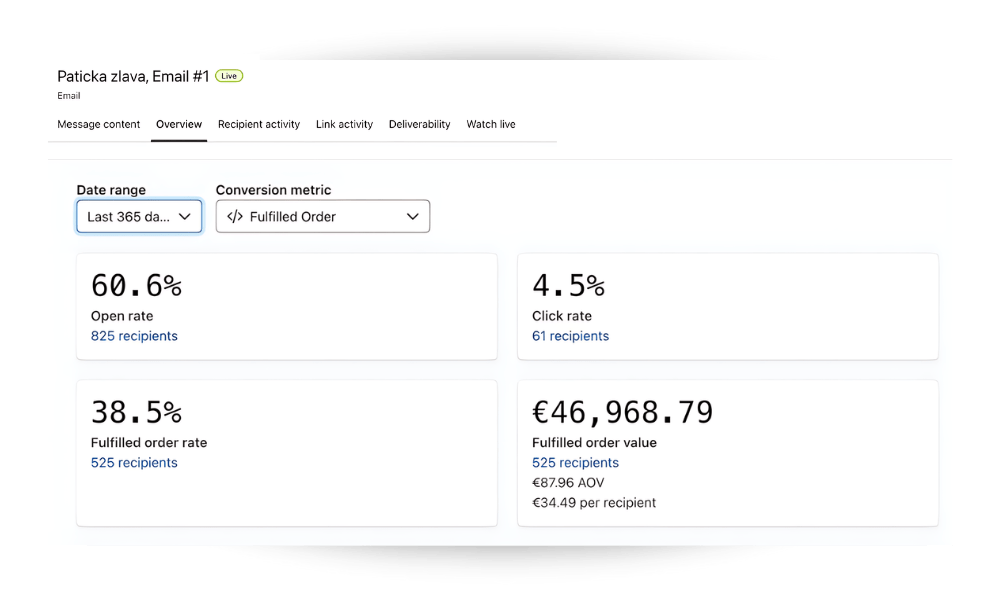Click the code icon in Conversion metric

(235, 217)
